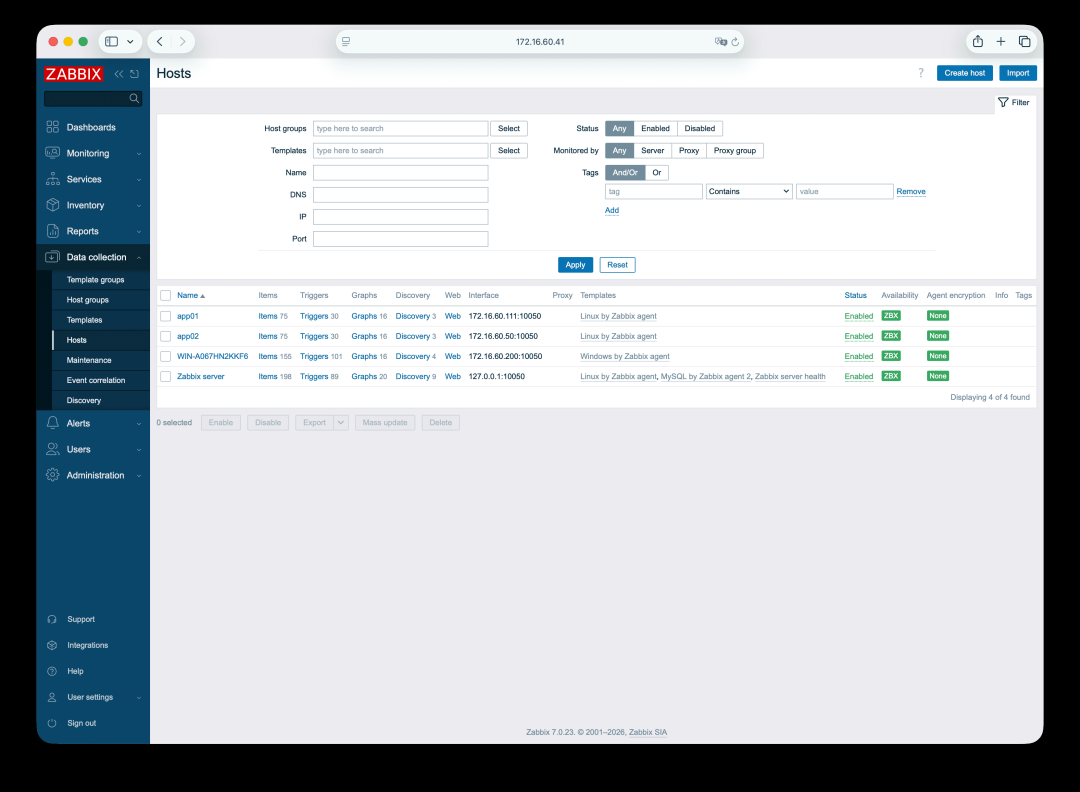Screen dimensions: 1080x792
Task: Open a new Safari tab with plus icon
Action: tap(1001, 41)
